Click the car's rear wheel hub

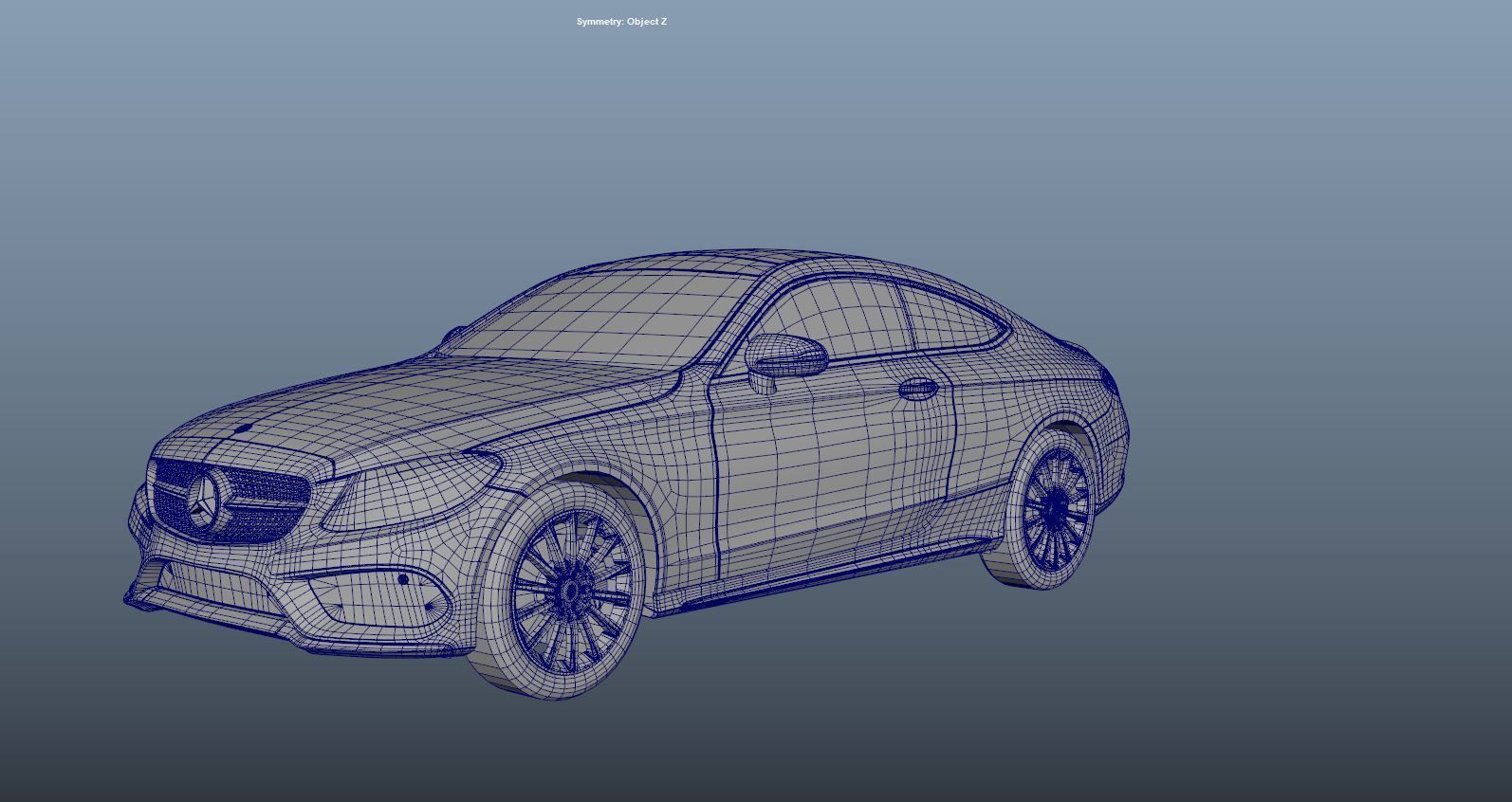(1054, 507)
